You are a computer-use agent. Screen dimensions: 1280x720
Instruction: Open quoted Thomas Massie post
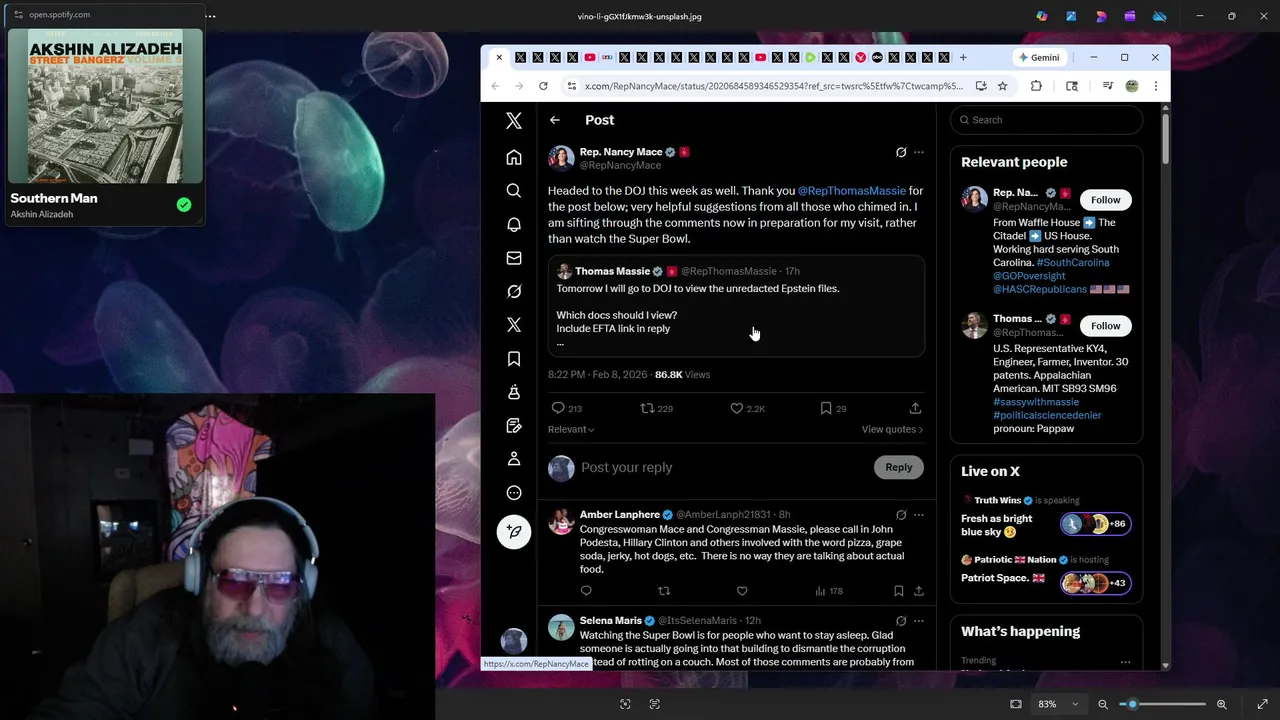[736, 306]
